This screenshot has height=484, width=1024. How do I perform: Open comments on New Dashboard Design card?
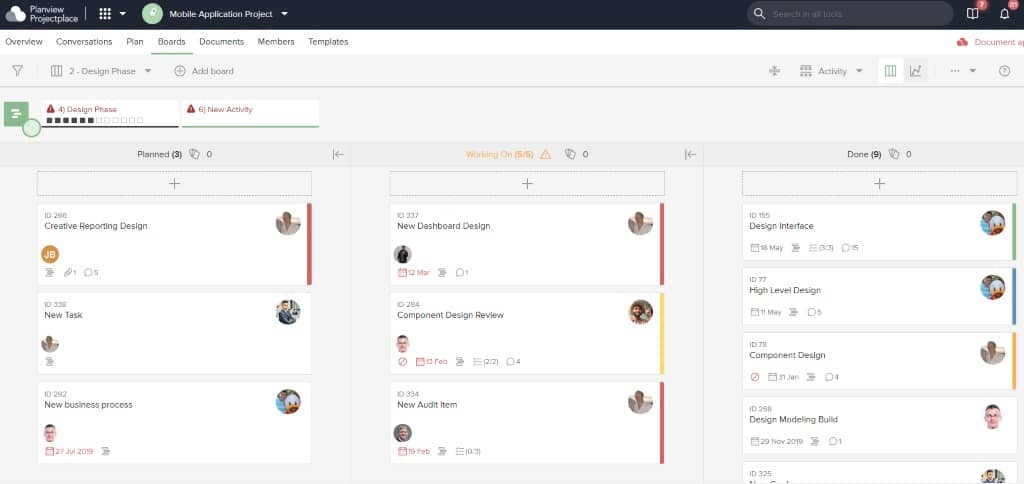point(462,272)
